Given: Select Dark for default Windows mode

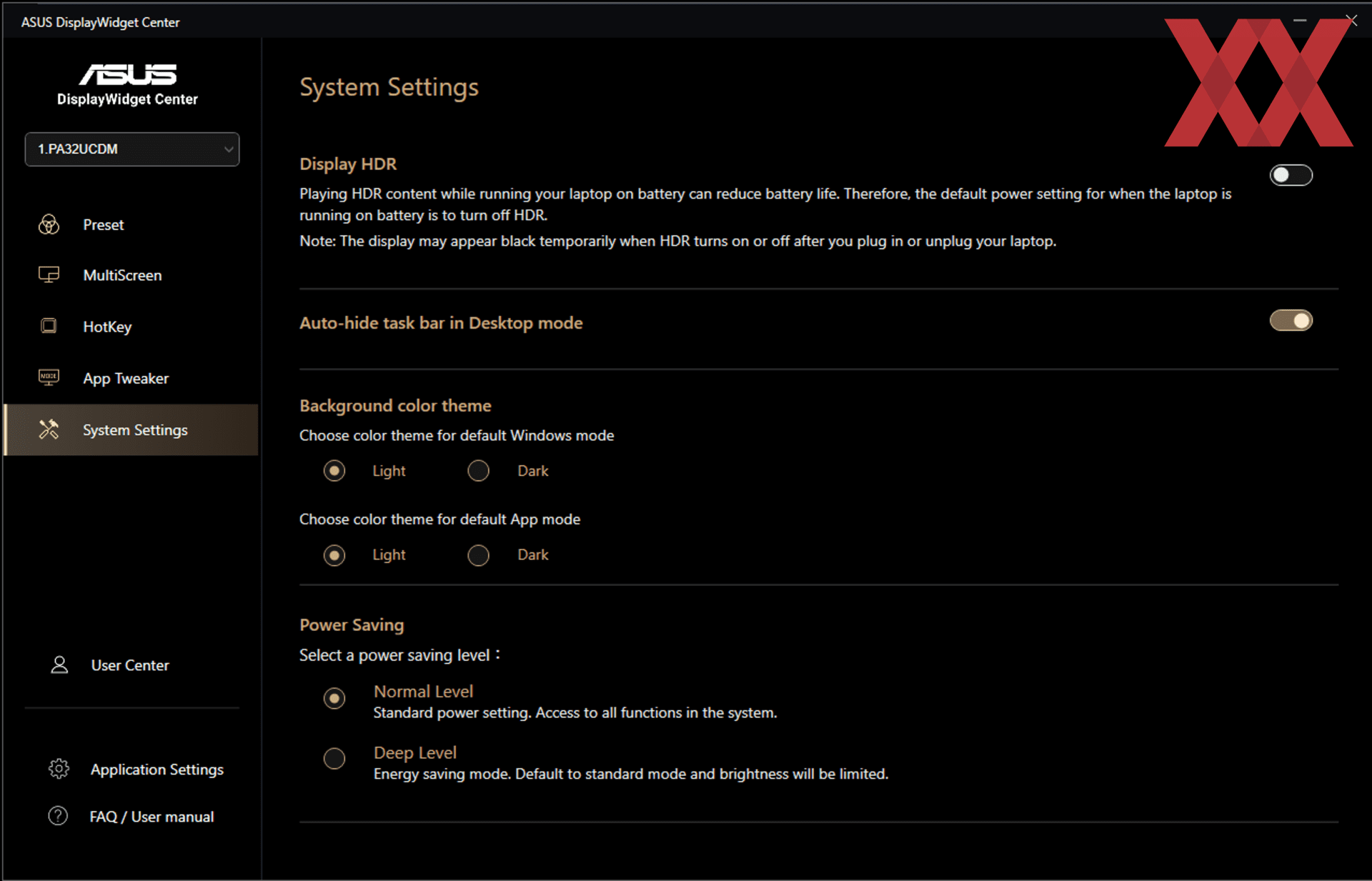Looking at the screenshot, I should (x=478, y=471).
